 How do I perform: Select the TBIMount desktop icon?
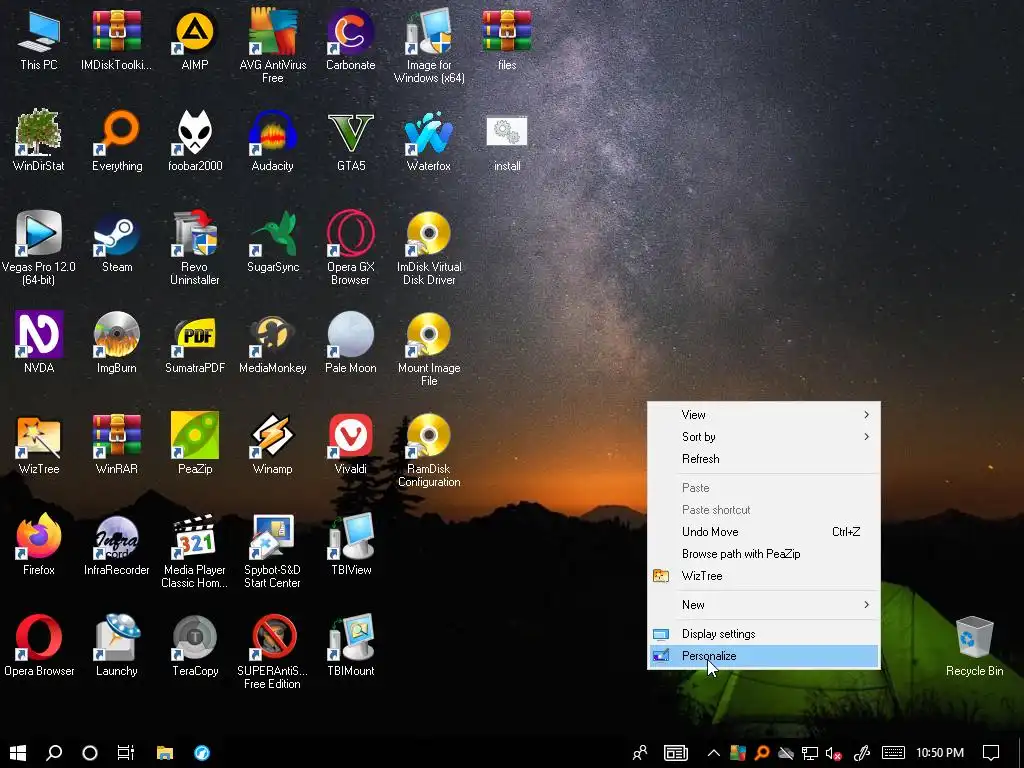351,637
